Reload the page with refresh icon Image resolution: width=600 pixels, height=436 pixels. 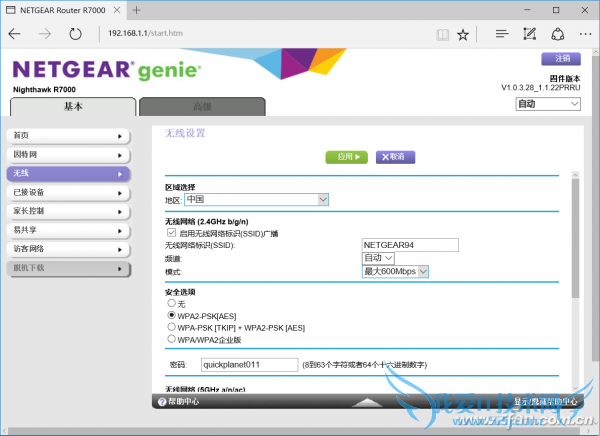pos(75,34)
